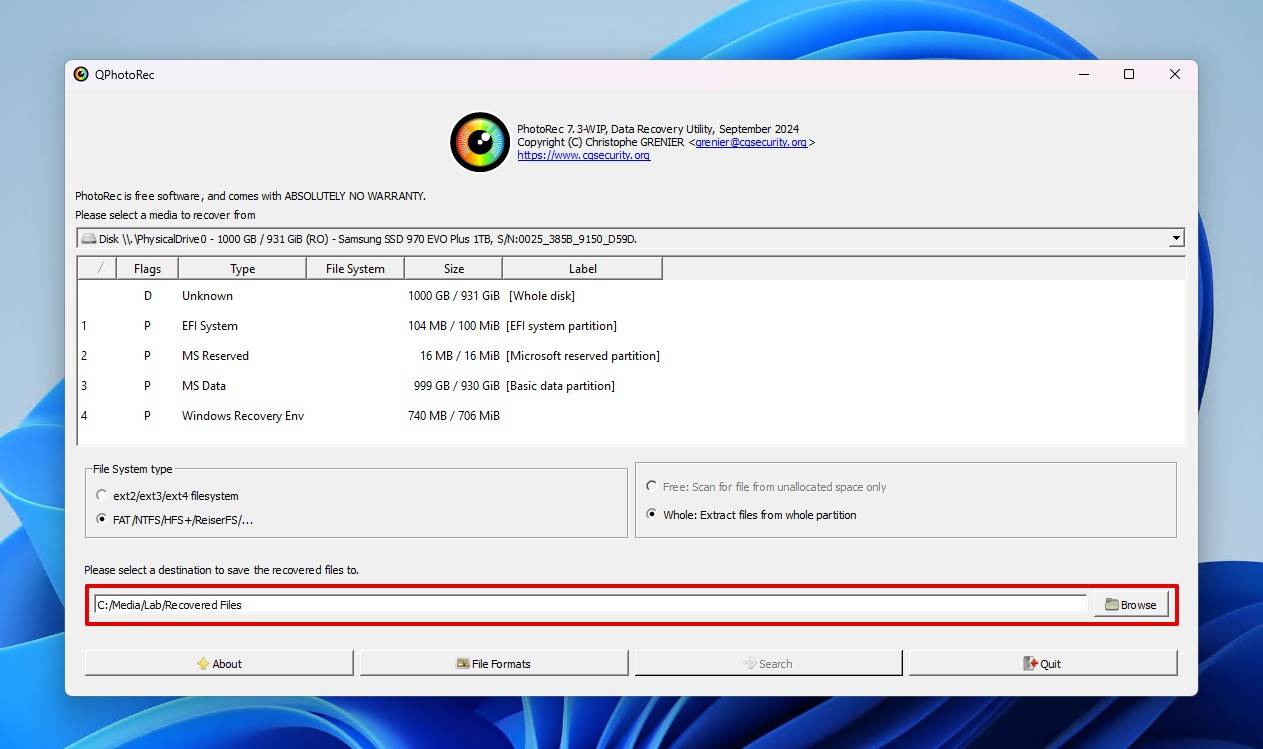Sort by the Type column header
This screenshot has width=1263, height=749.
(242, 268)
